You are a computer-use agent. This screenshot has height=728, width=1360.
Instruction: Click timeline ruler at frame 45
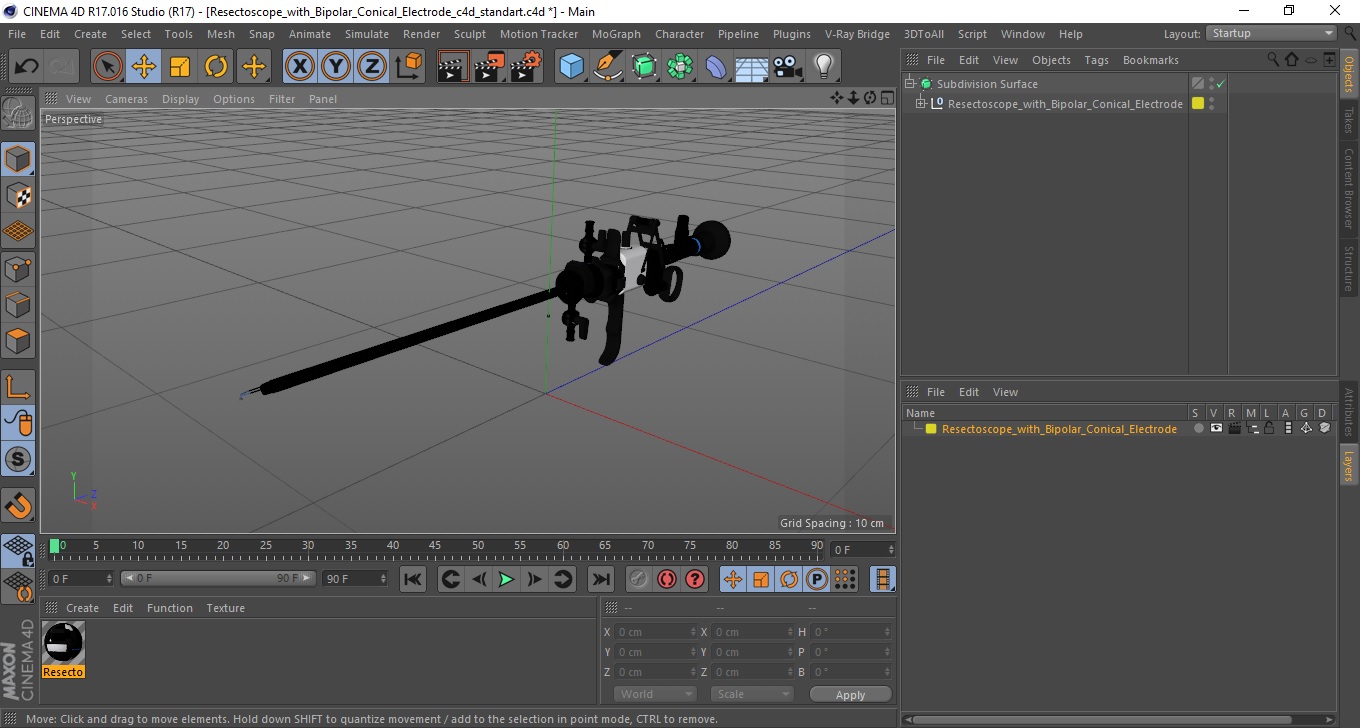[435, 546]
